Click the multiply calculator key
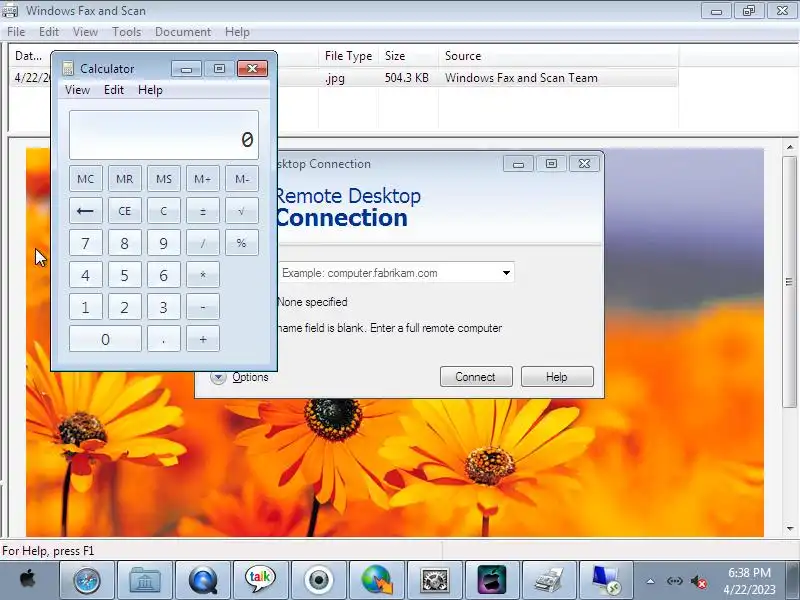The image size is (800, 600). (203, 275)
